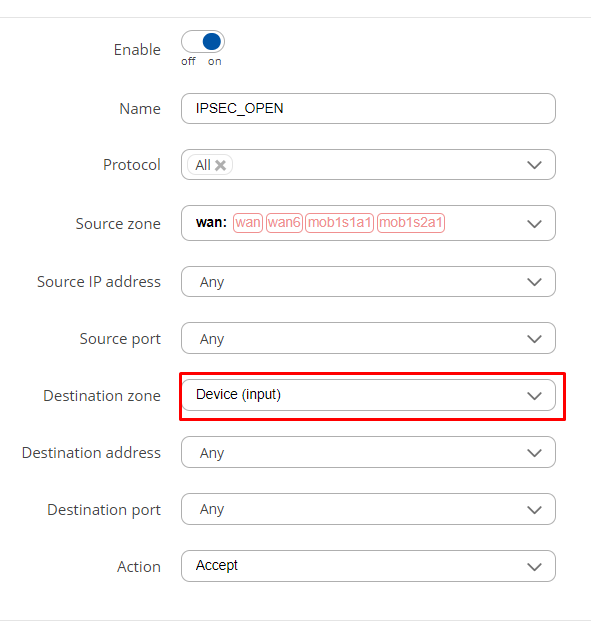Select the wan6 interface tag
This screenshot has height=642, width=591.
pyautogui.click(x=284, y=223)
